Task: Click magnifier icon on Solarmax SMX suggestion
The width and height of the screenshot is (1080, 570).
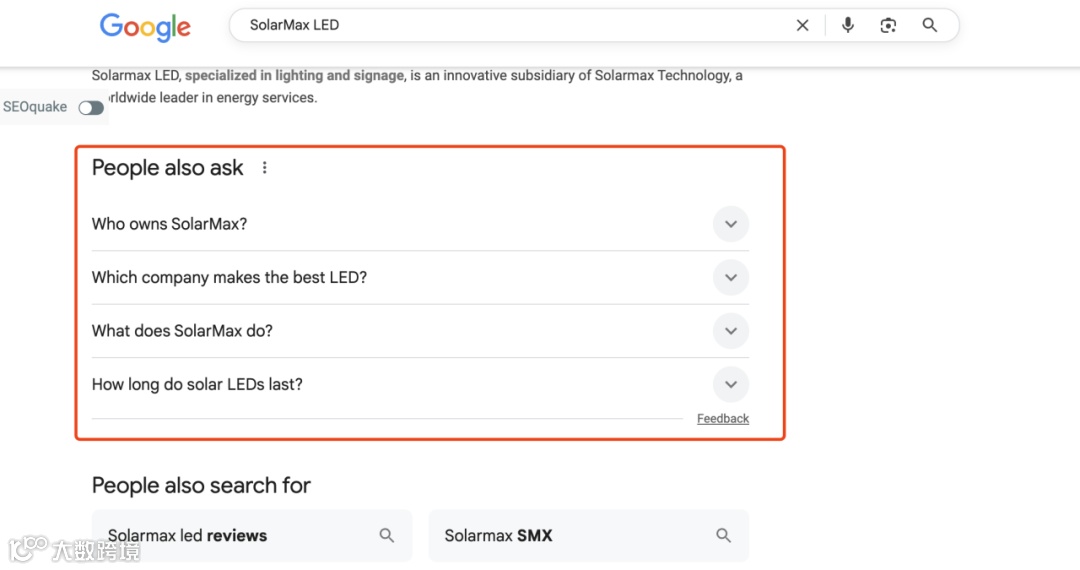Action: click(x=724, y=536)
